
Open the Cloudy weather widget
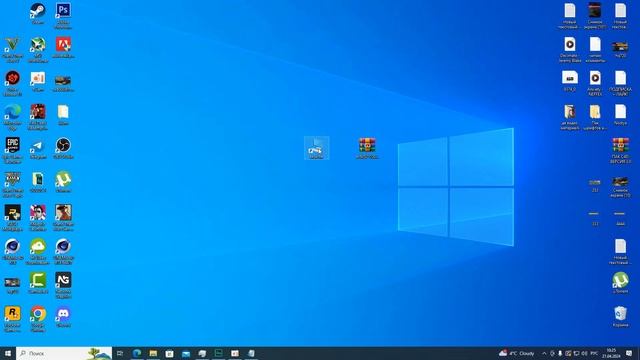coord(517,353)
